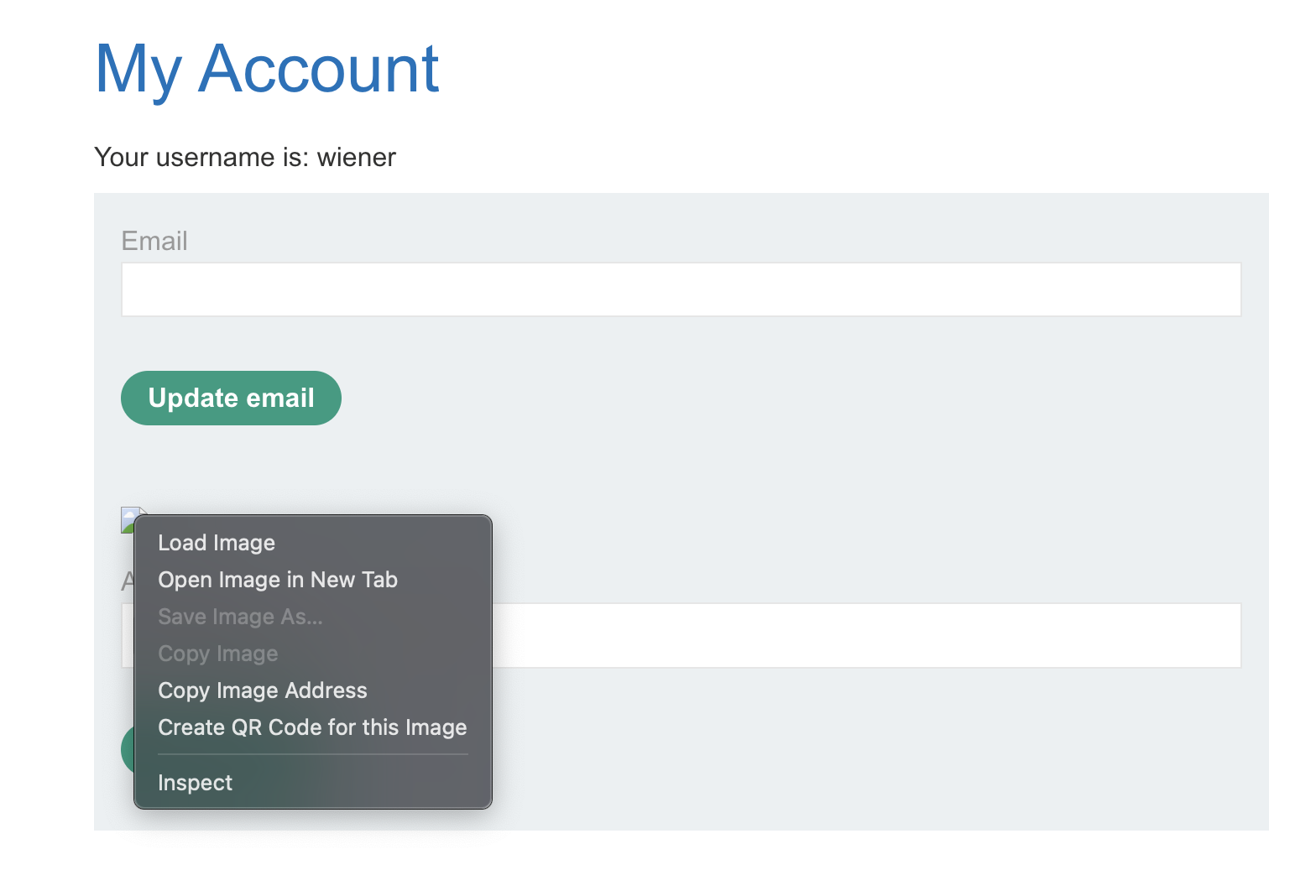Click the disabled Copy Image entry
Image resolution: width=1316 pixels, height=896 pixels.
point(218,654)
